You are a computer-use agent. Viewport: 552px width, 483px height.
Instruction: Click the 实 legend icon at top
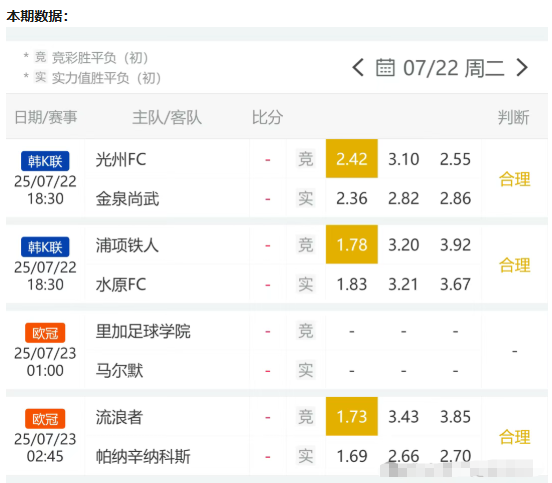[x=40, y=77]
